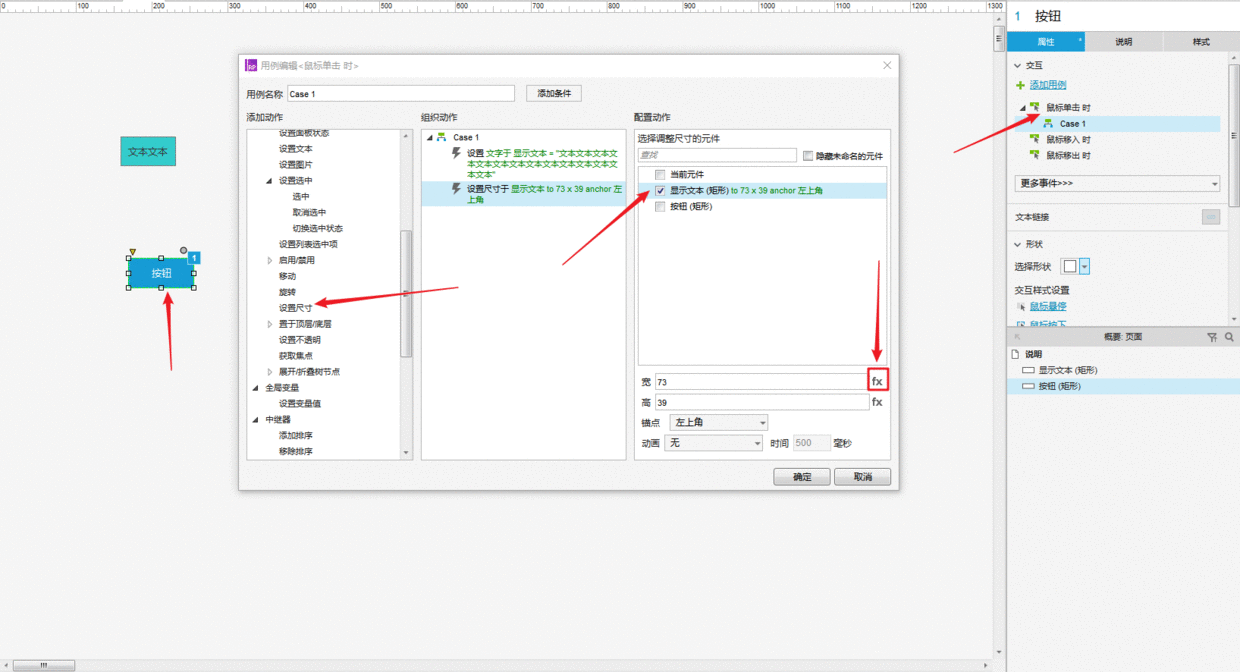Screen dimensions: 1240x672
Task: Uncheck the 显示文本 (矩形) checkbox
Action: click(660, 191)
